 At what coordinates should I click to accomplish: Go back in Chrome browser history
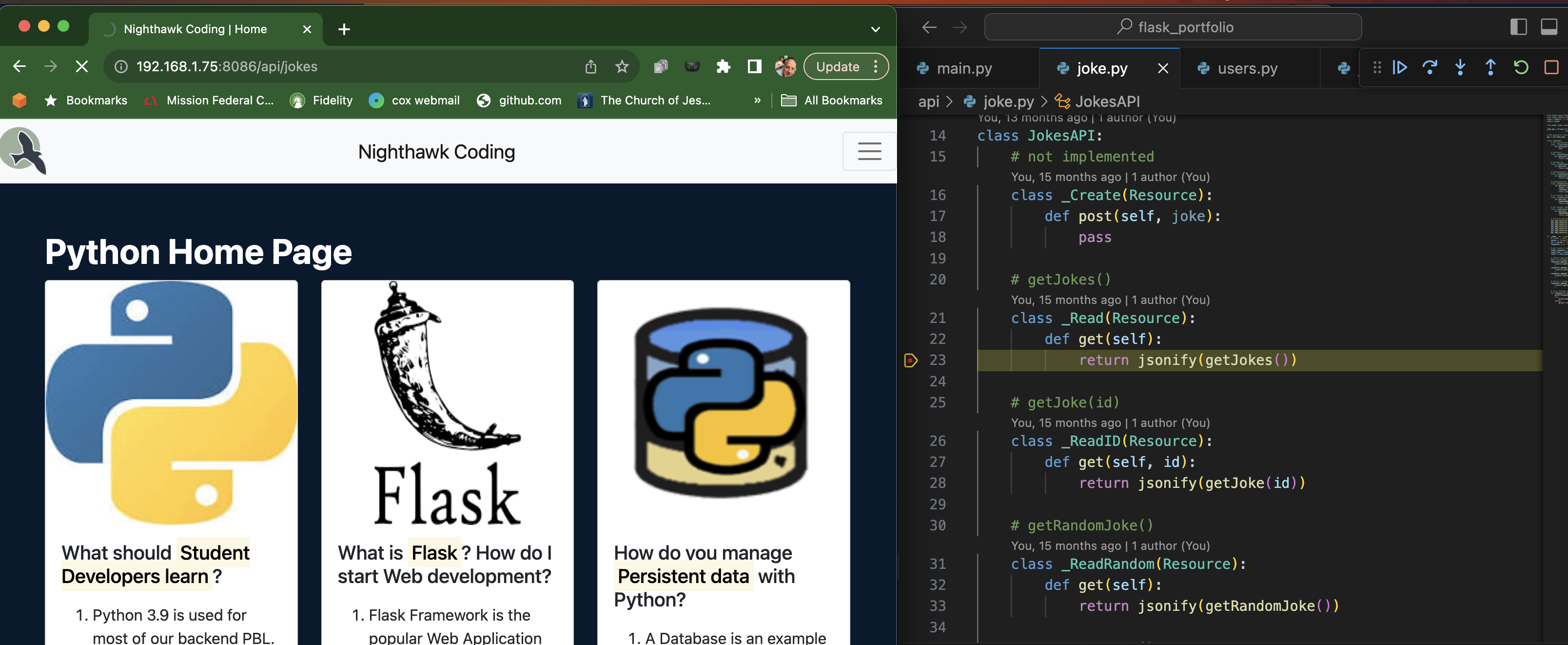[x=20, y=66]
